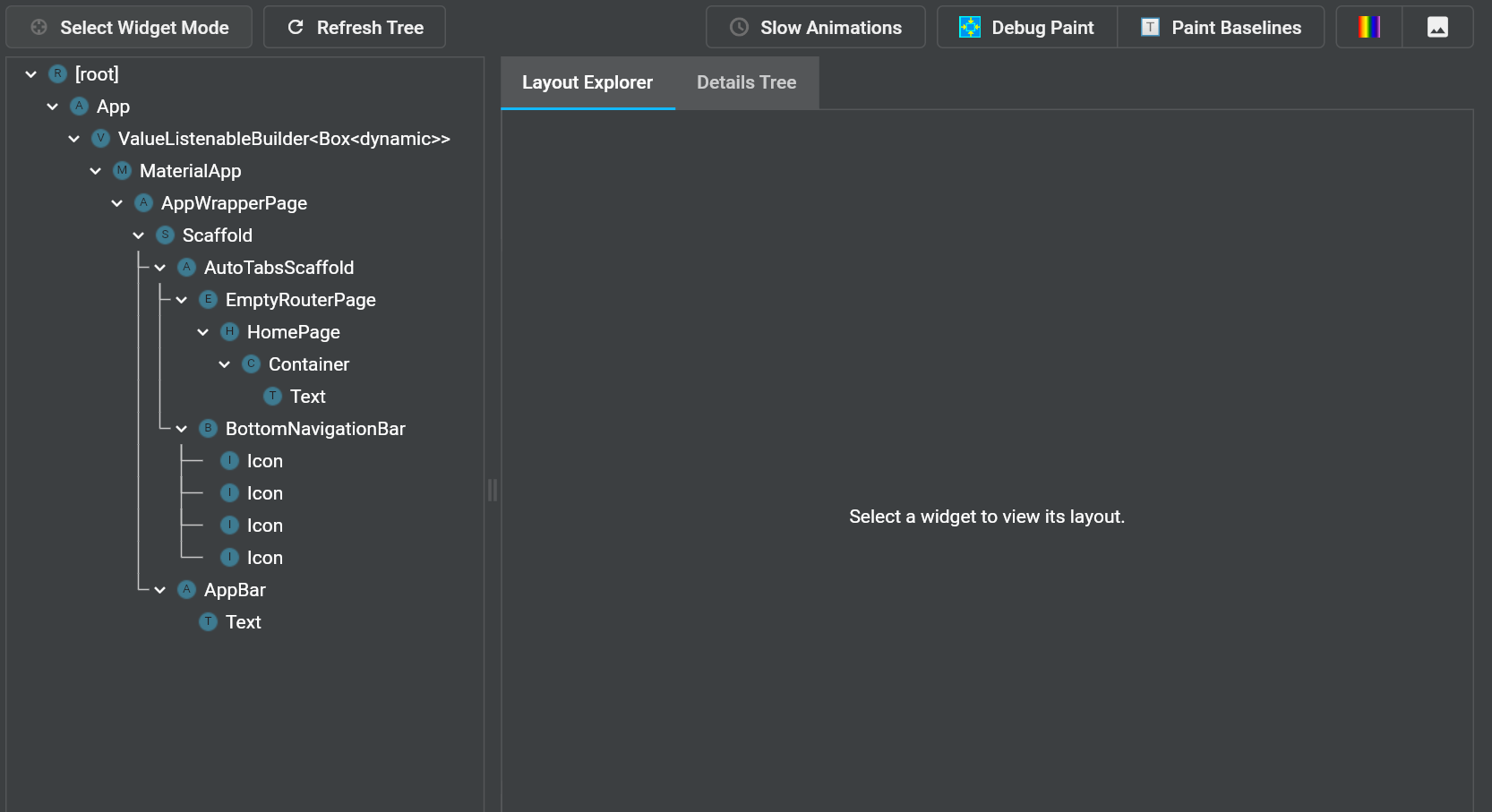
Task: Click the HomePage widget icon
Action: pos(230,331)
